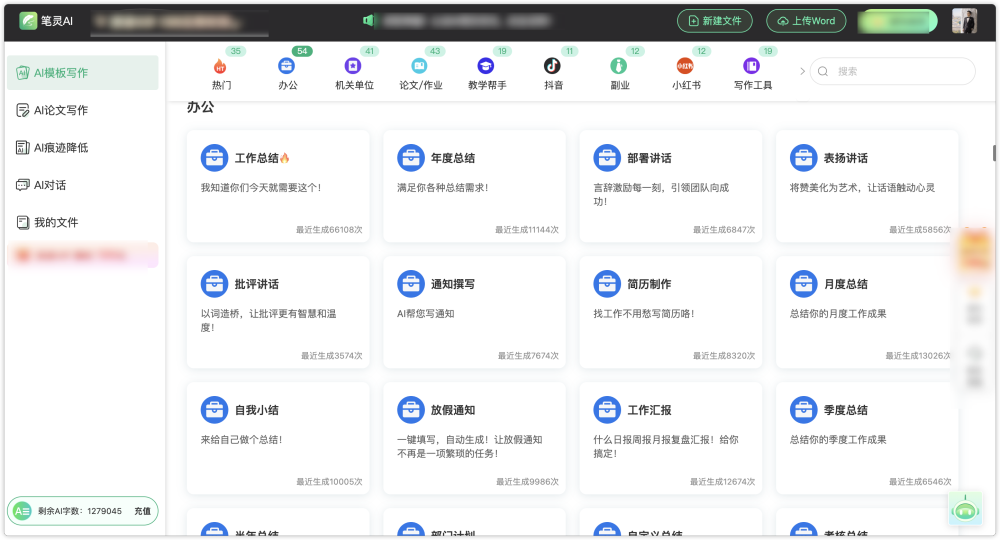Open the 年度总结 template card
The image size is (1000, 540).
[x=474, y=186]
